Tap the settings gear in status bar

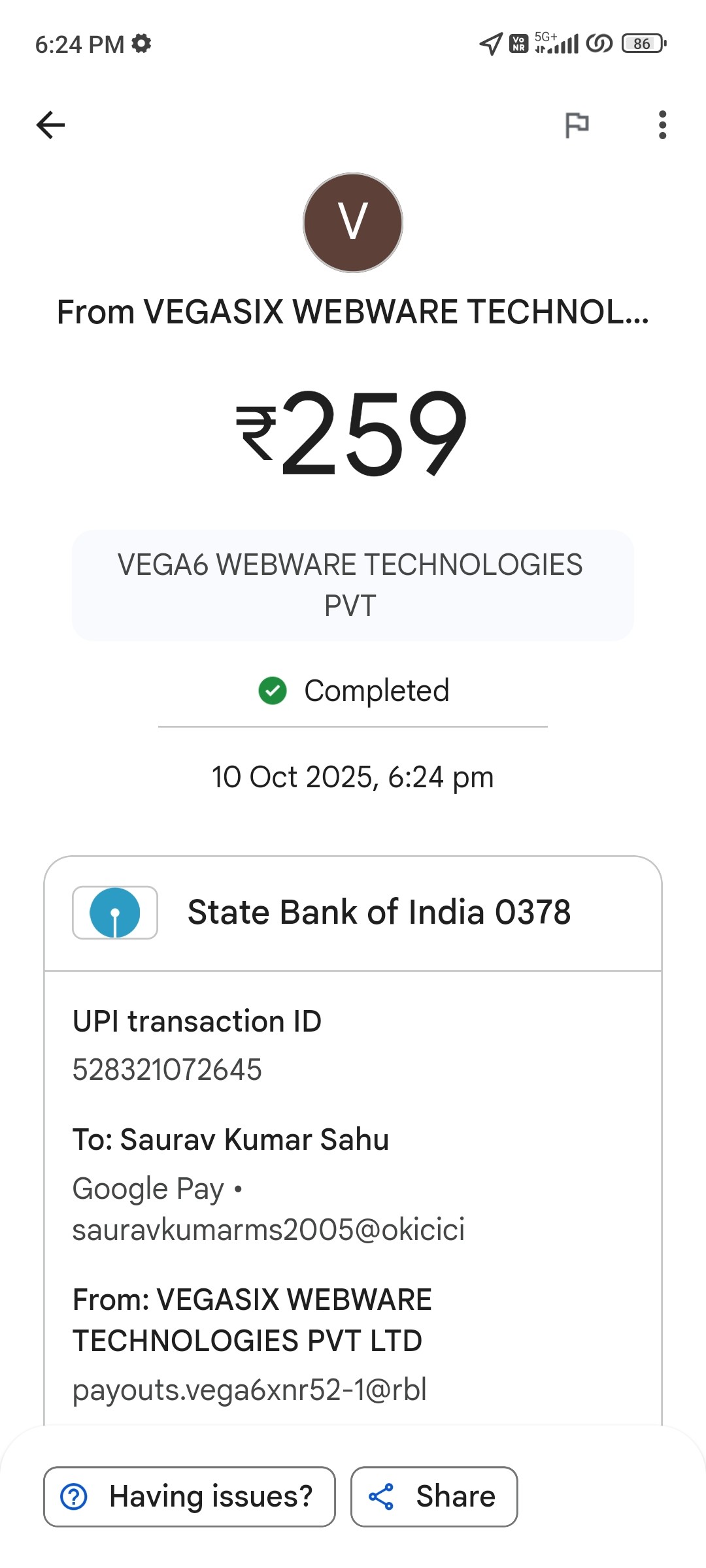[x=141, y=44]
